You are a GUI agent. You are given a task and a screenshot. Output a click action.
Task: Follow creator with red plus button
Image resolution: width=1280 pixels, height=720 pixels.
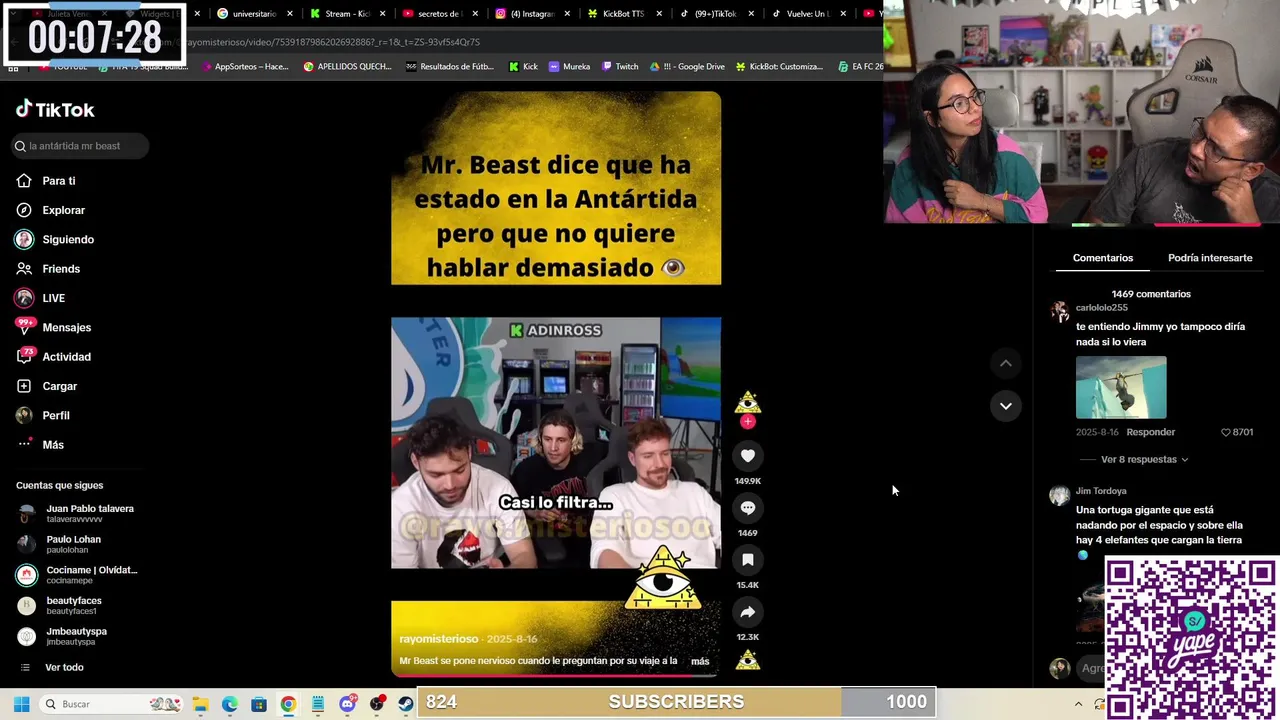pyautogui.click(x=748, y=422)
